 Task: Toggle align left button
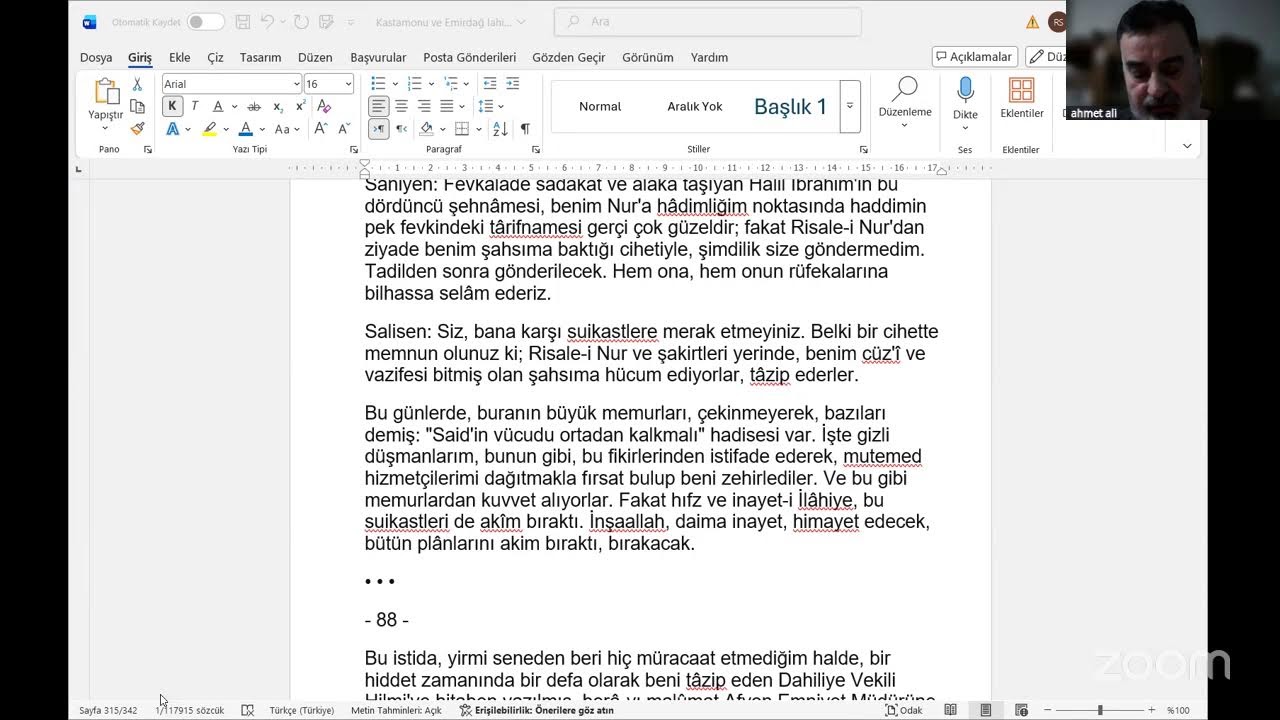coord(379,106)
